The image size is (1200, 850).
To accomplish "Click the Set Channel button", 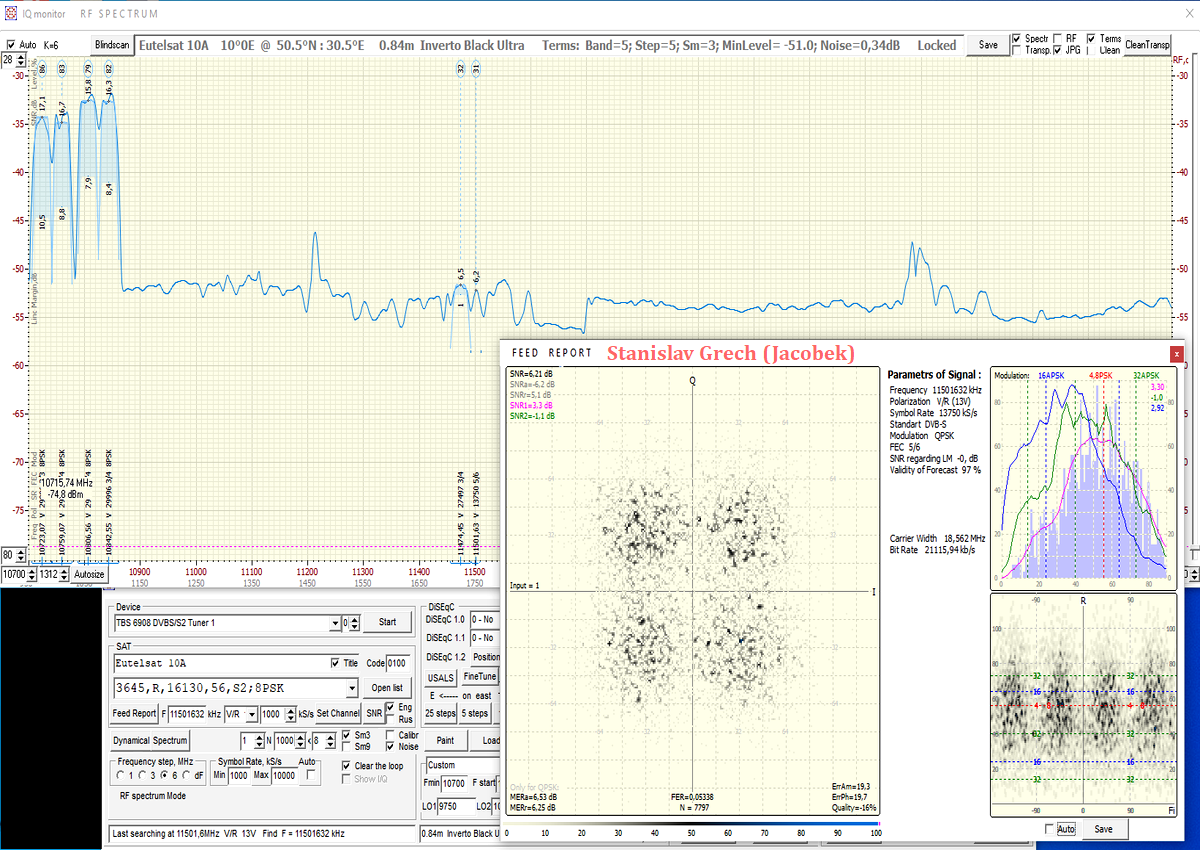I will pos(338,714).
